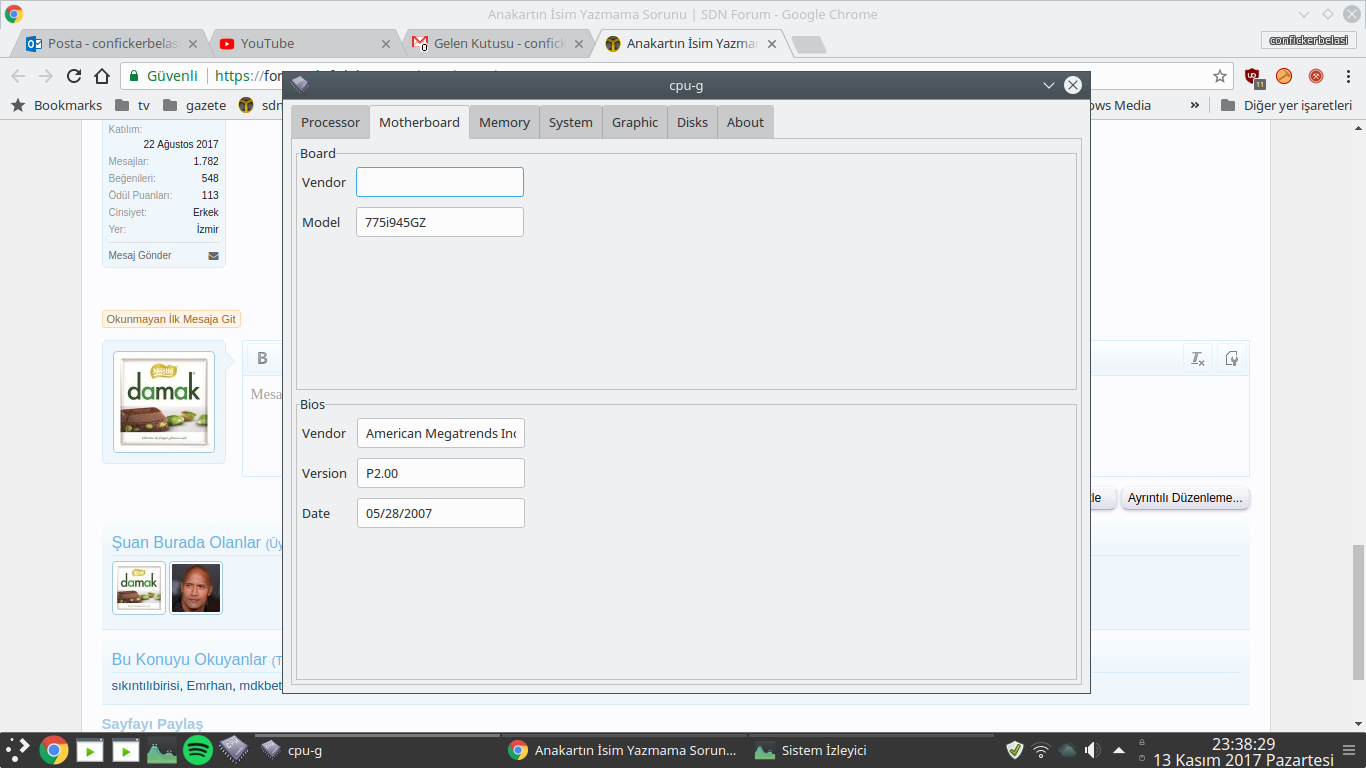Click the Bios Vendor field
This screenshot has width=1366, height=768.
tap(441, 433)
